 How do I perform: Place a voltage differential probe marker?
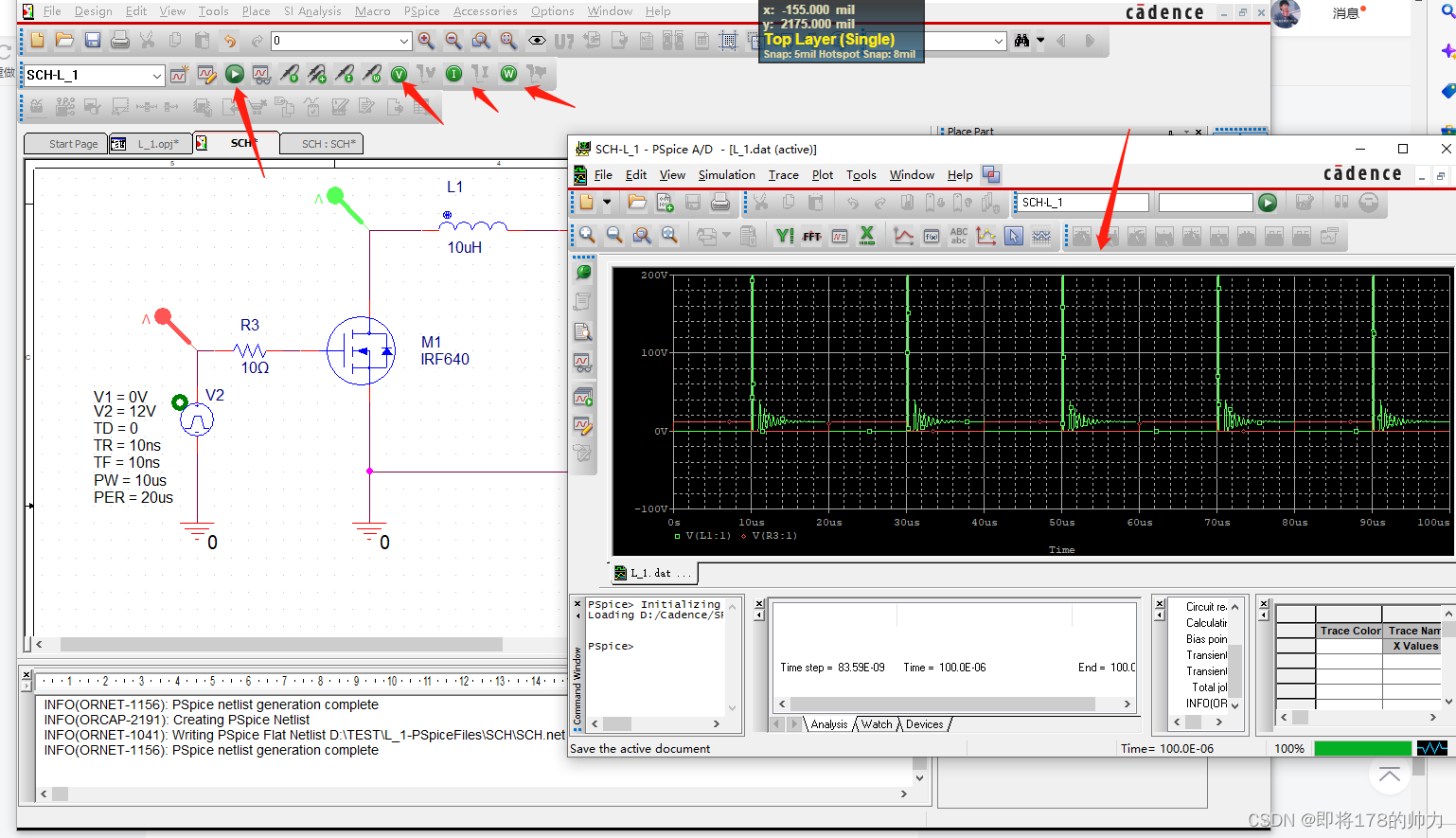[x=317, y=74]
